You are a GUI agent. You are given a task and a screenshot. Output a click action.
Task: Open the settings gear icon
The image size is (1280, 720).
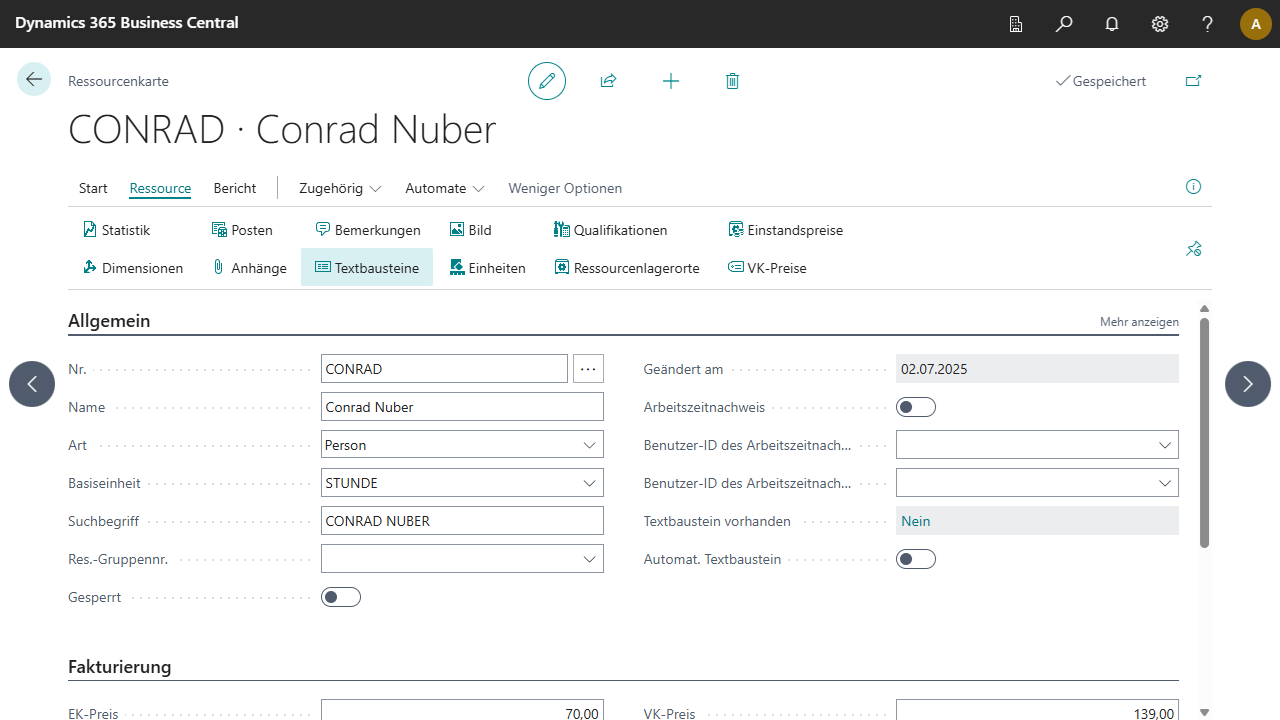[x=1160, y=24]
